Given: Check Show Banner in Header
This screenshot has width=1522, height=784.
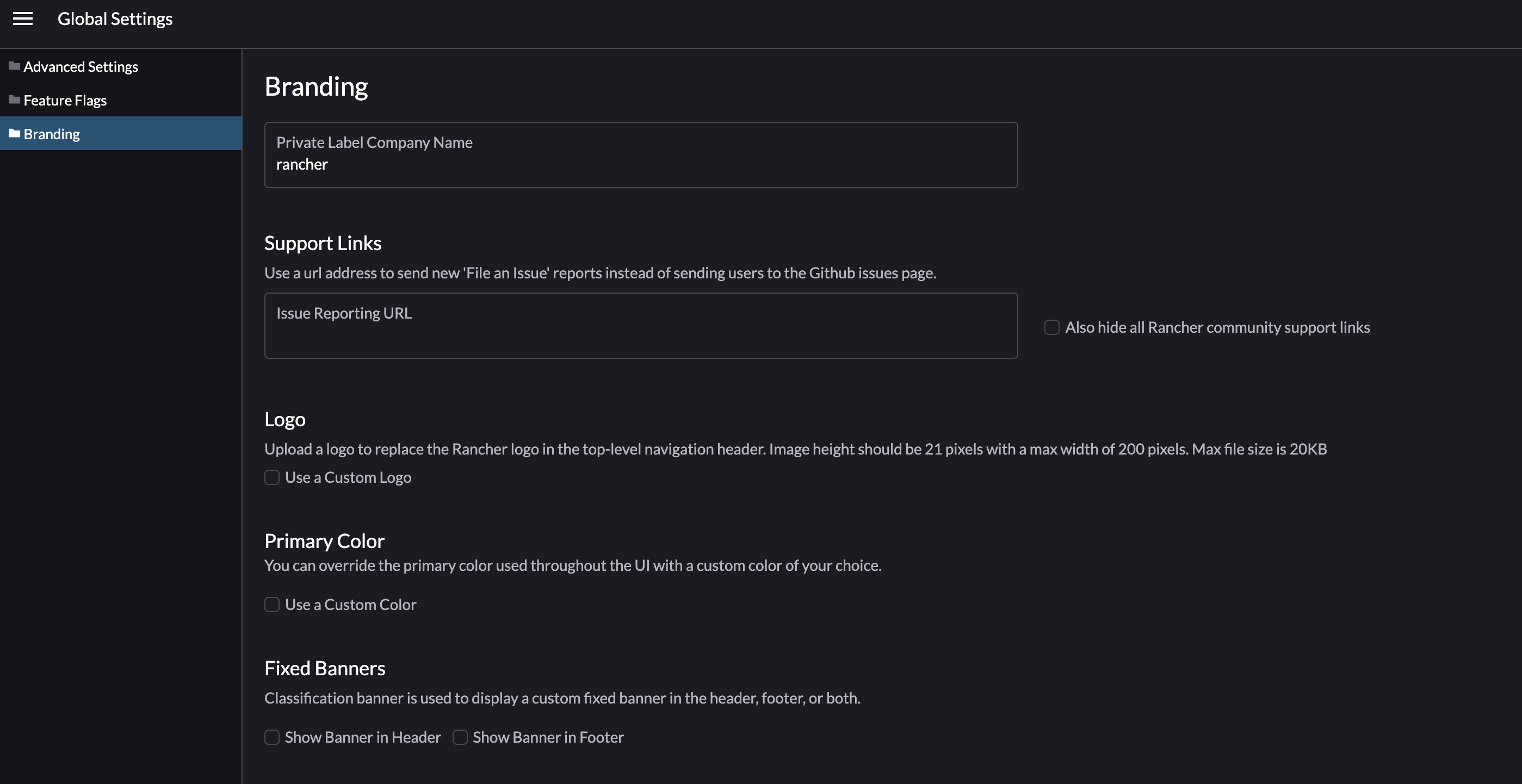Looking at the screenshot, I should 272,737.
